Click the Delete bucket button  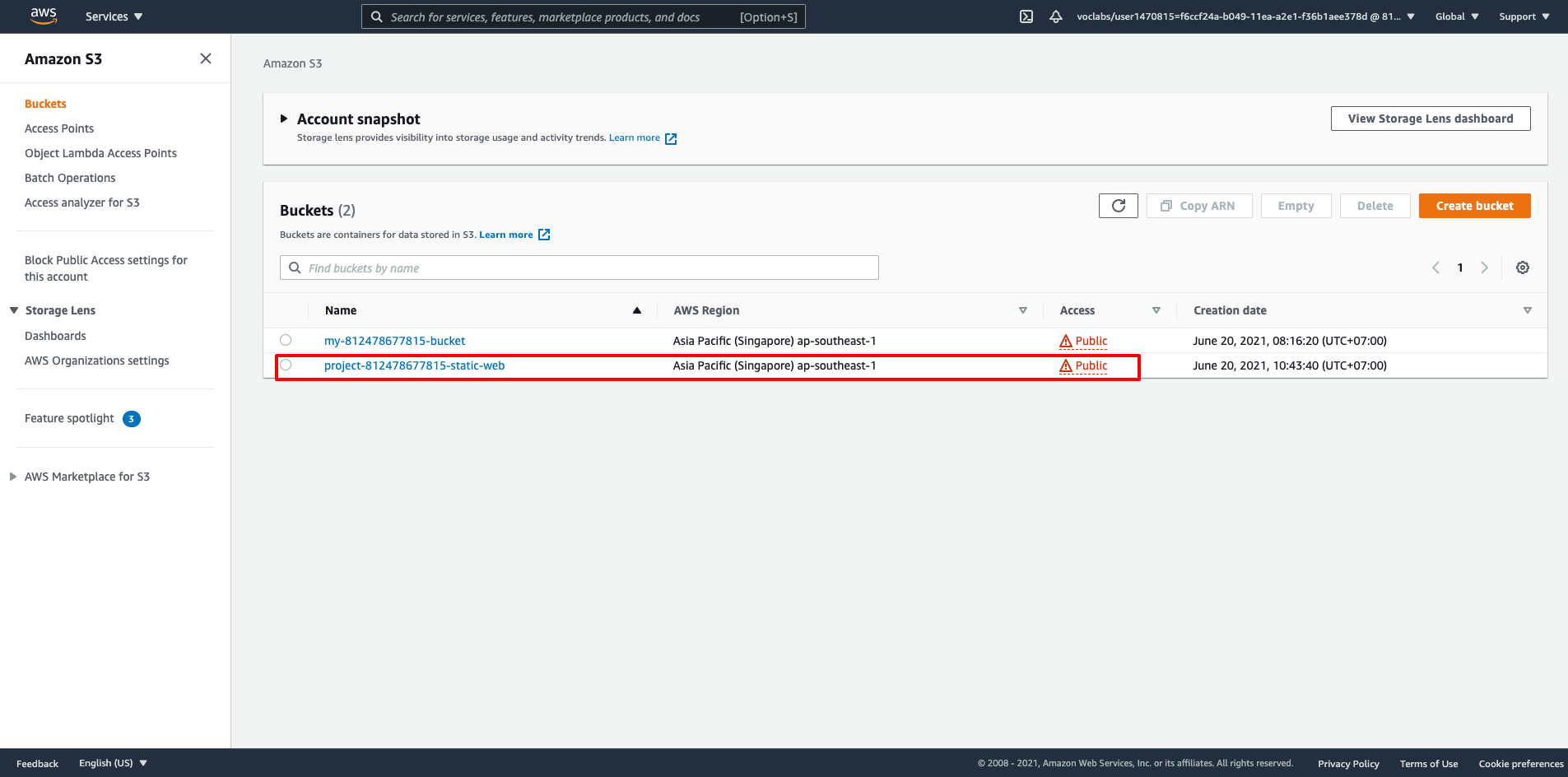coord(1375,206)
